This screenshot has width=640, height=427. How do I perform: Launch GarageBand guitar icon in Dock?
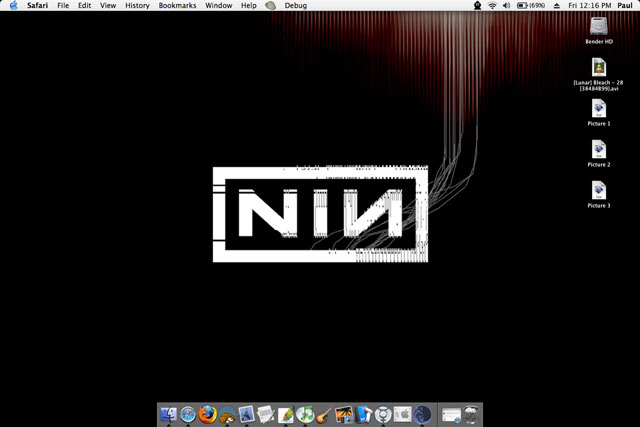[324, 415]
